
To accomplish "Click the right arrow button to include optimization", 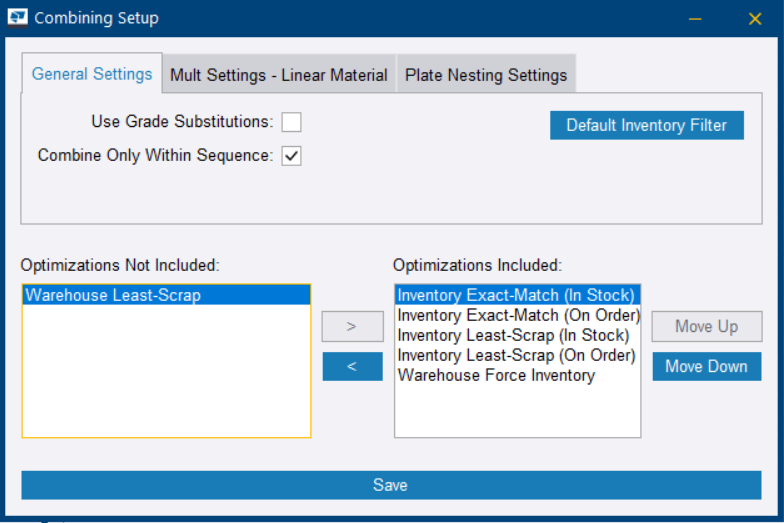I will pos(352,326).
